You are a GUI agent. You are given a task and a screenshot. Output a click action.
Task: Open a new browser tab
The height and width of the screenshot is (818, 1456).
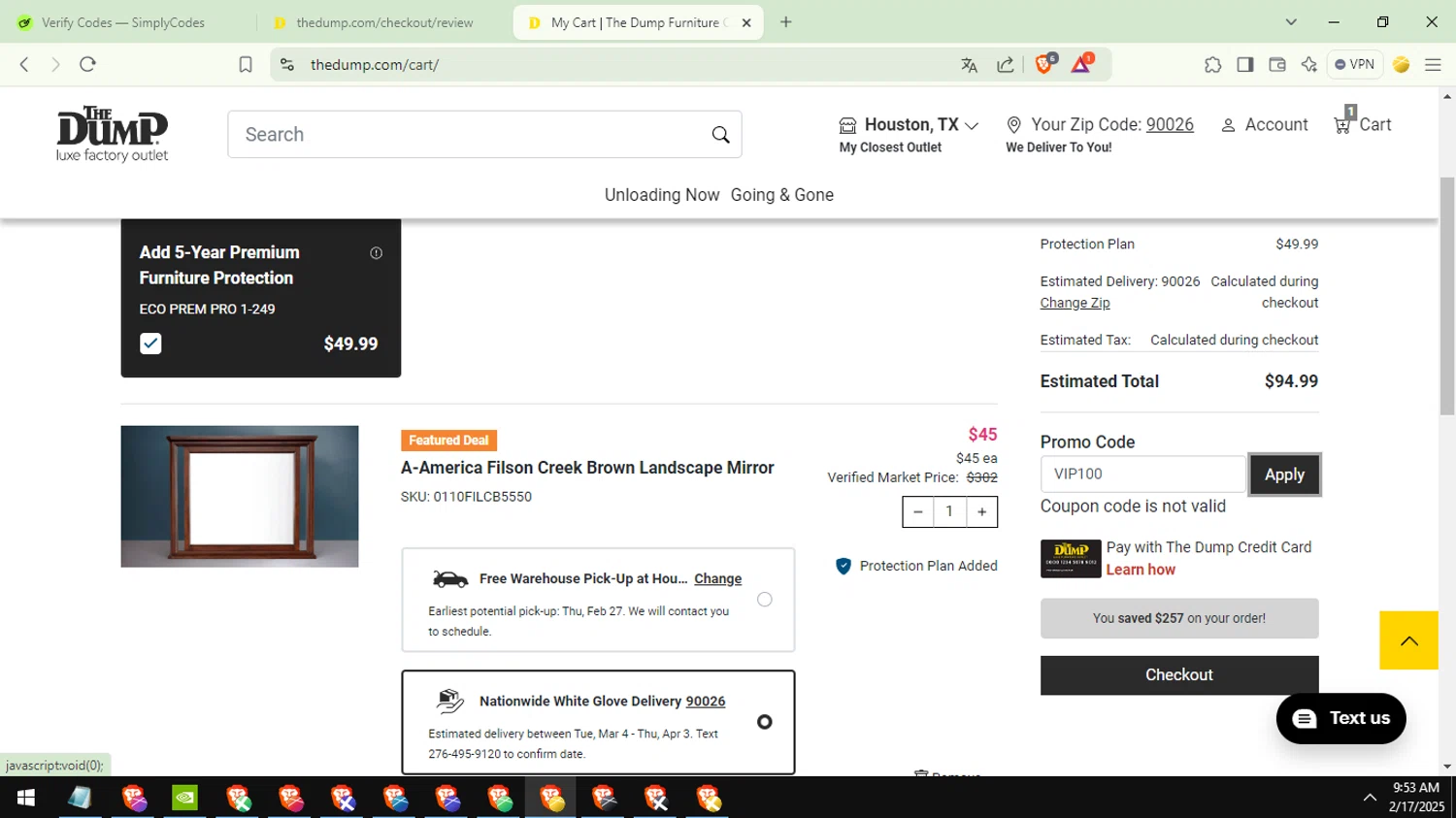786,22
